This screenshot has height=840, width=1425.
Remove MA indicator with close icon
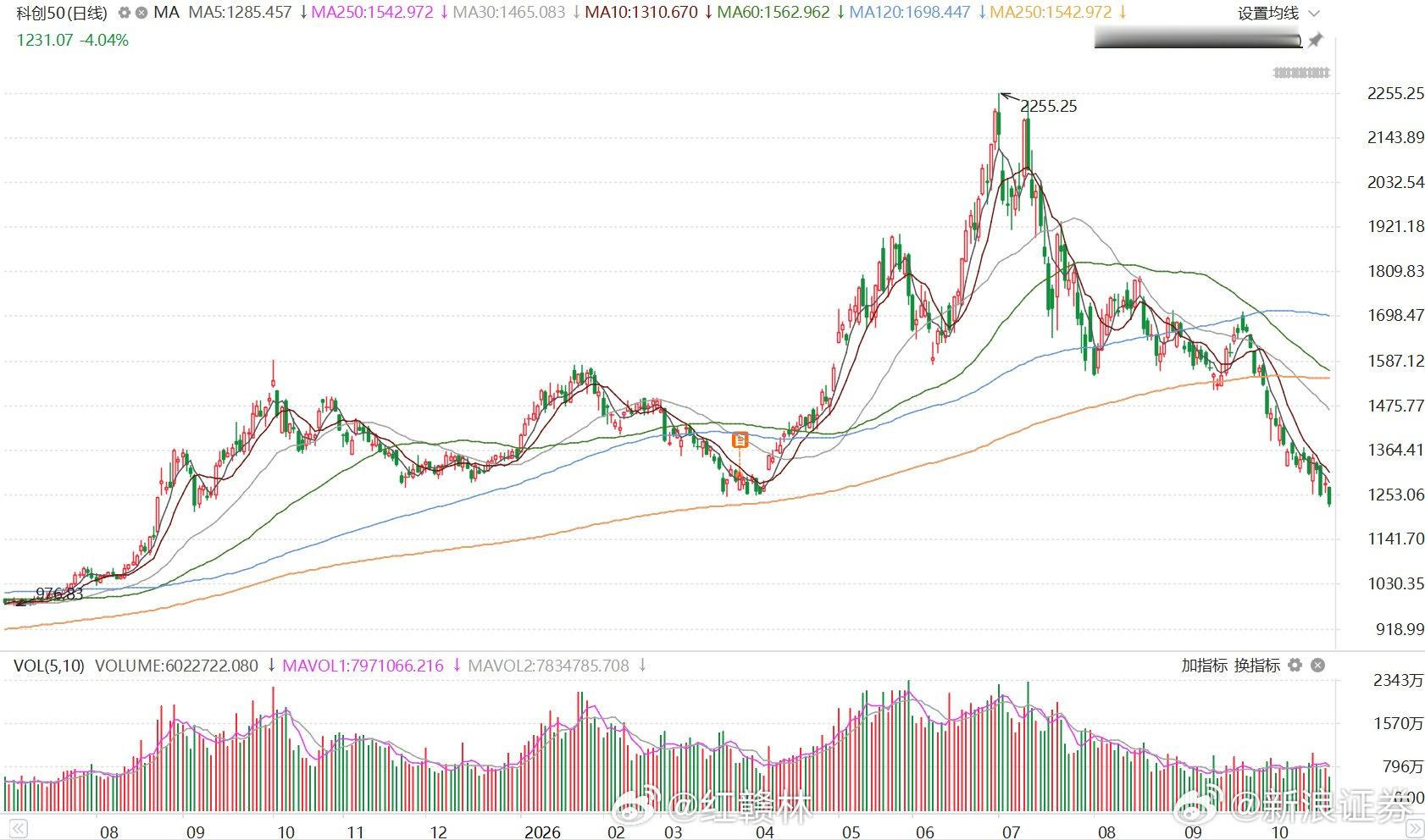141,13
